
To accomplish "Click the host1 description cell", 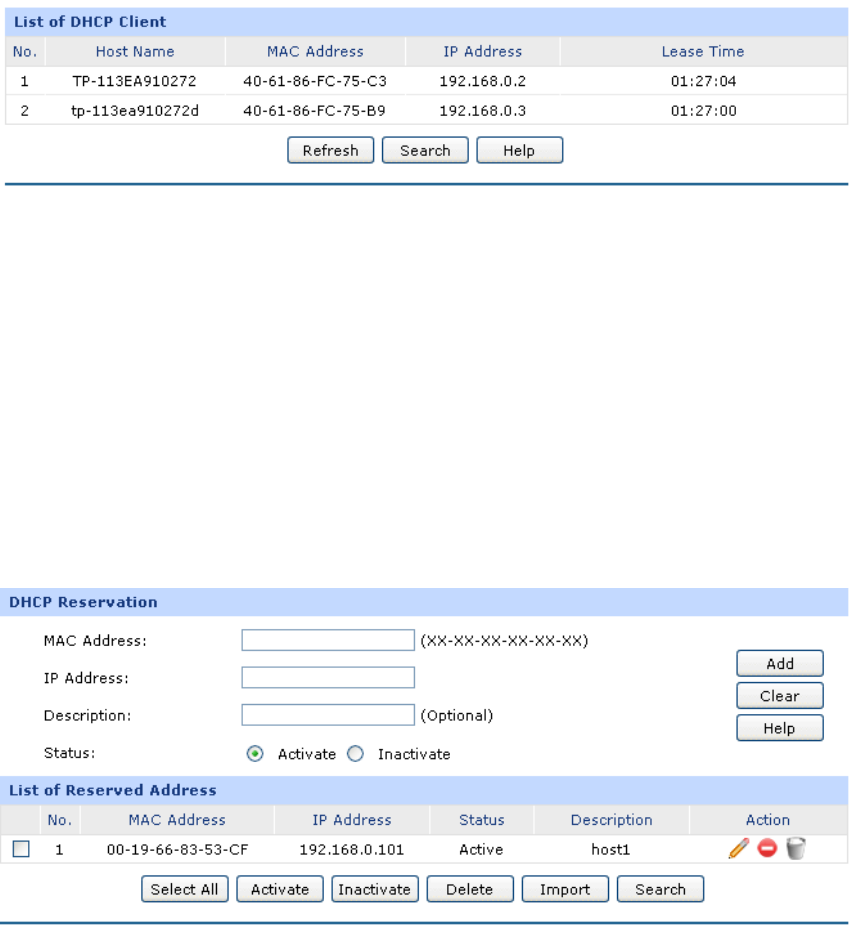I will [610, 850].
